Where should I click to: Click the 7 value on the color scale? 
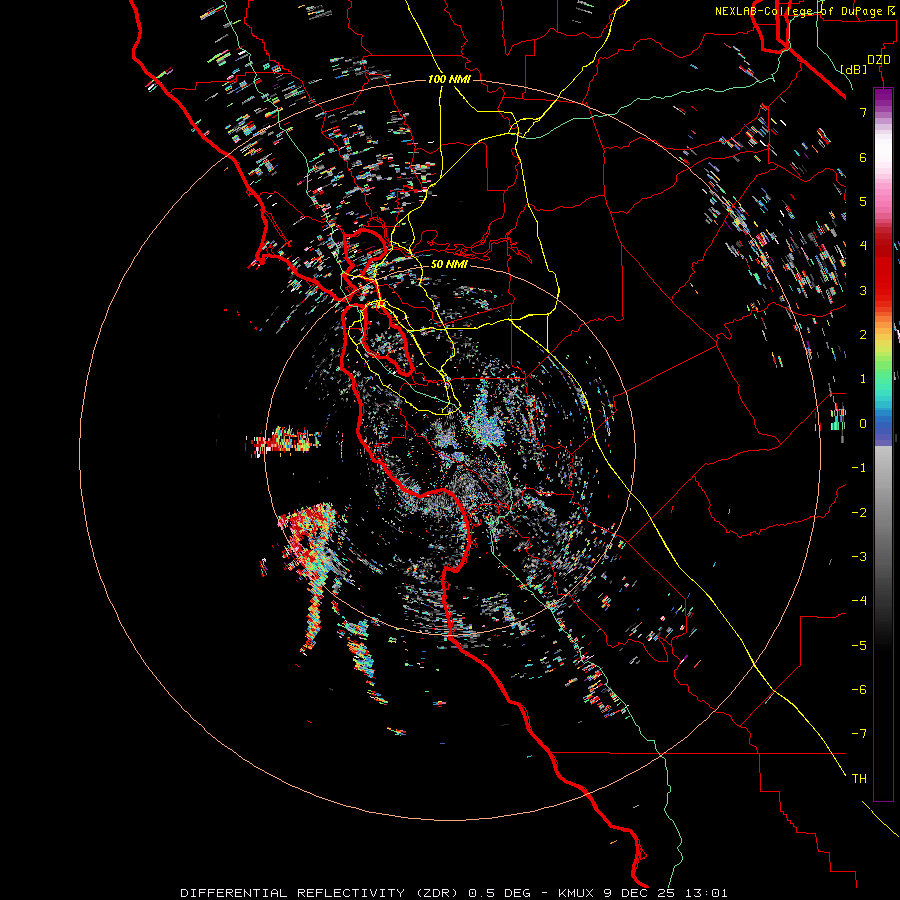[x=863, y=112]
